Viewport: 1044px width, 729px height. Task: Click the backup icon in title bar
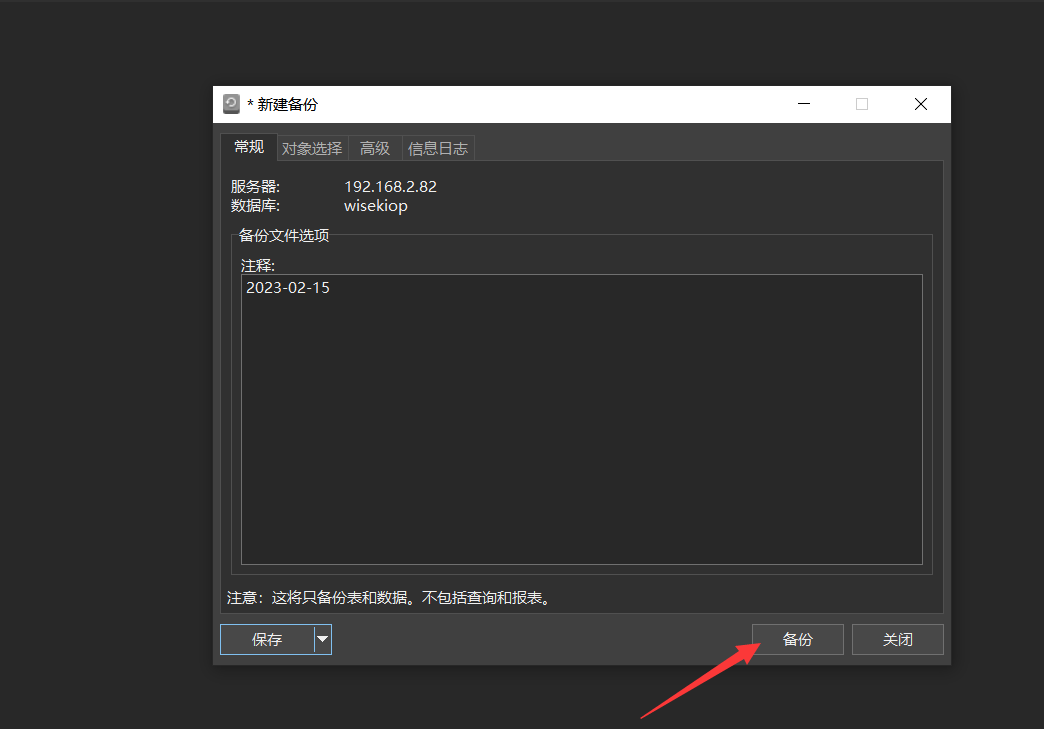[x=231, y=104]
